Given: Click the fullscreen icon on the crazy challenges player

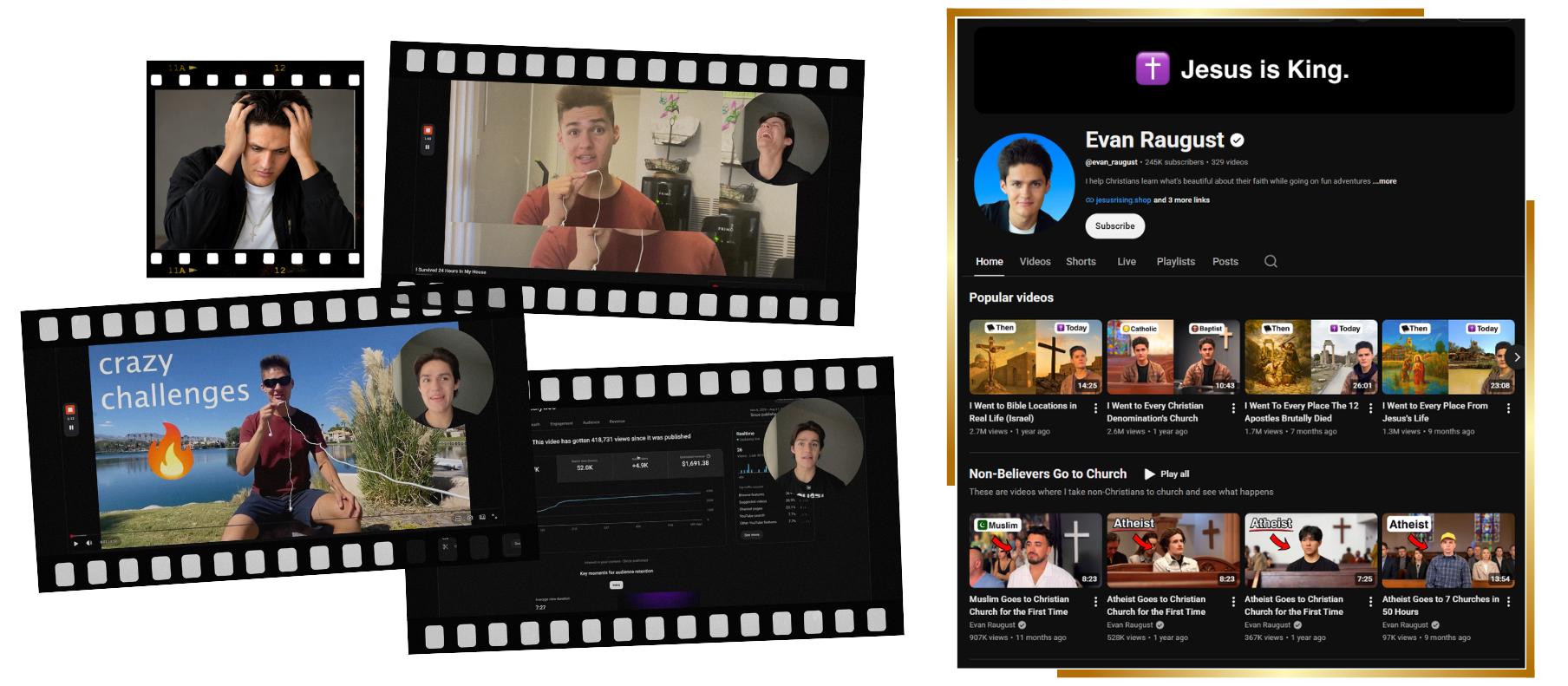Looking at the screenshot, I should click(494, 517).
